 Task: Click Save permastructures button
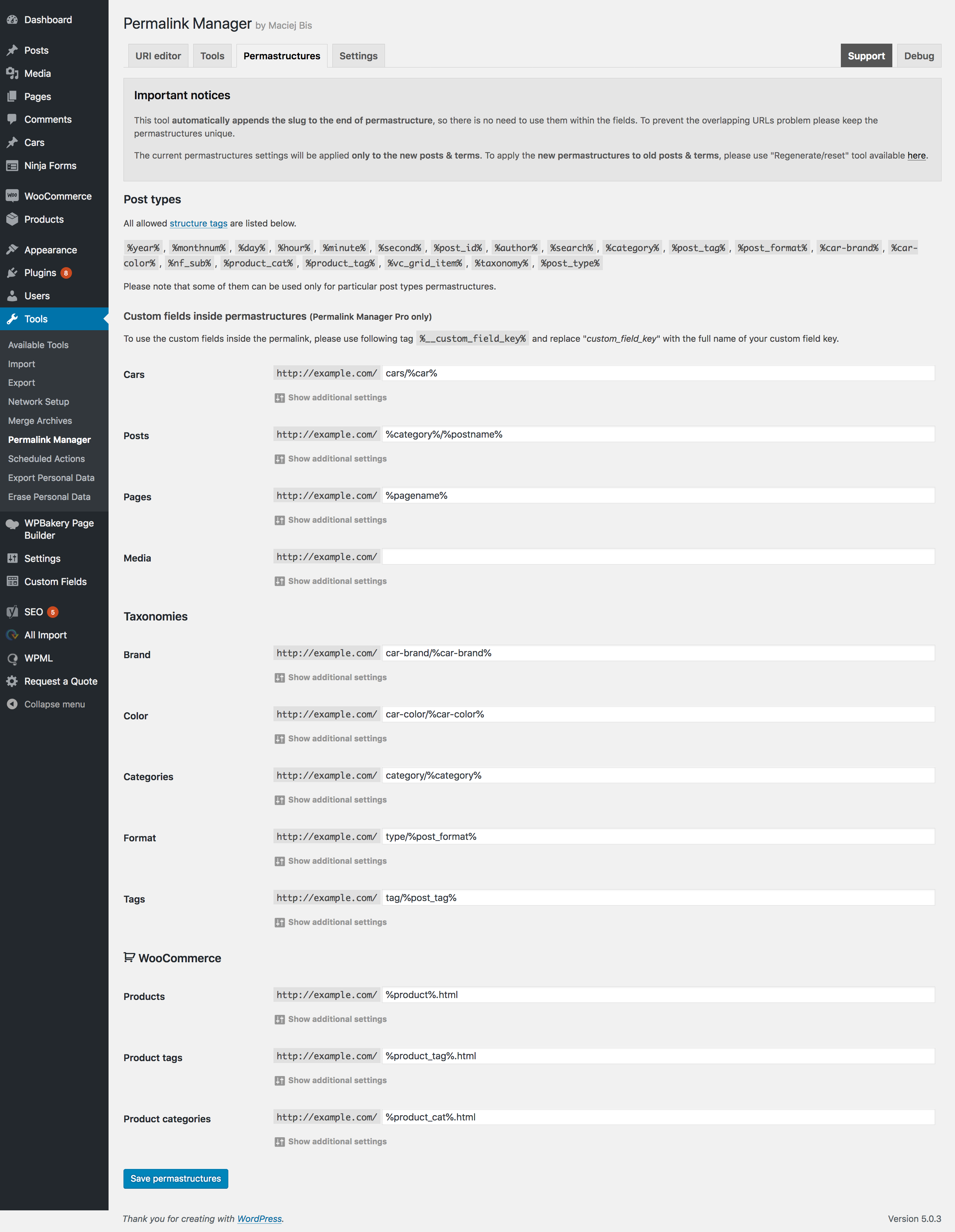(x=175, y=1179)
